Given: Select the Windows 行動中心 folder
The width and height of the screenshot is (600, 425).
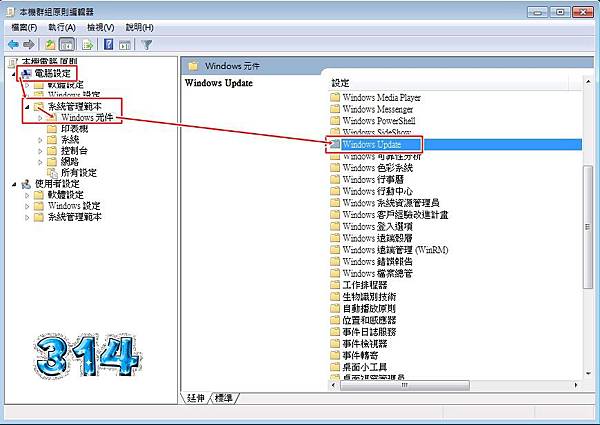Looking at the screenshot, I should pos(378,191).
